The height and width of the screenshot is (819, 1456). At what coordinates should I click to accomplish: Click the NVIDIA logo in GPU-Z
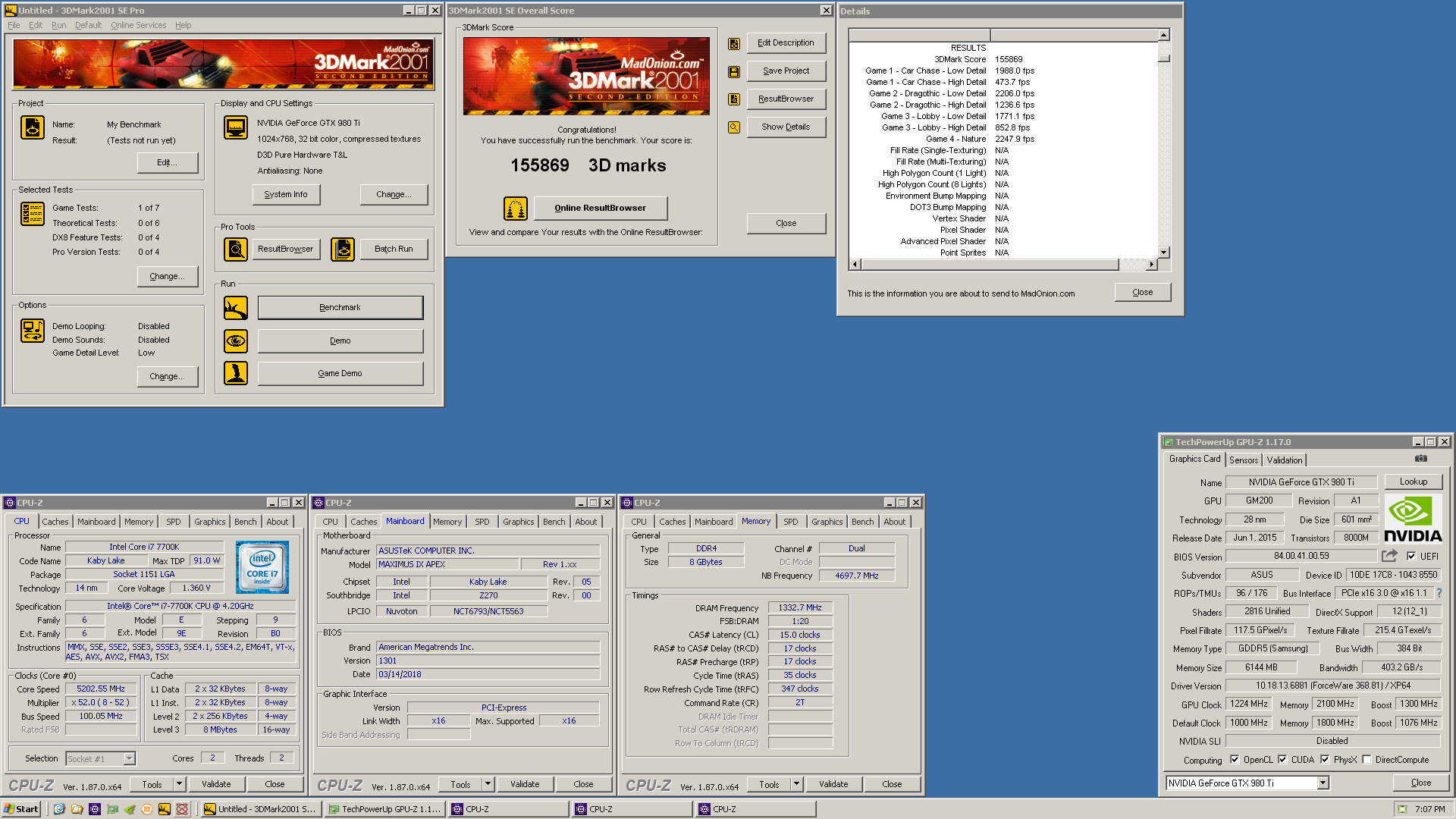click(1413, 519)
